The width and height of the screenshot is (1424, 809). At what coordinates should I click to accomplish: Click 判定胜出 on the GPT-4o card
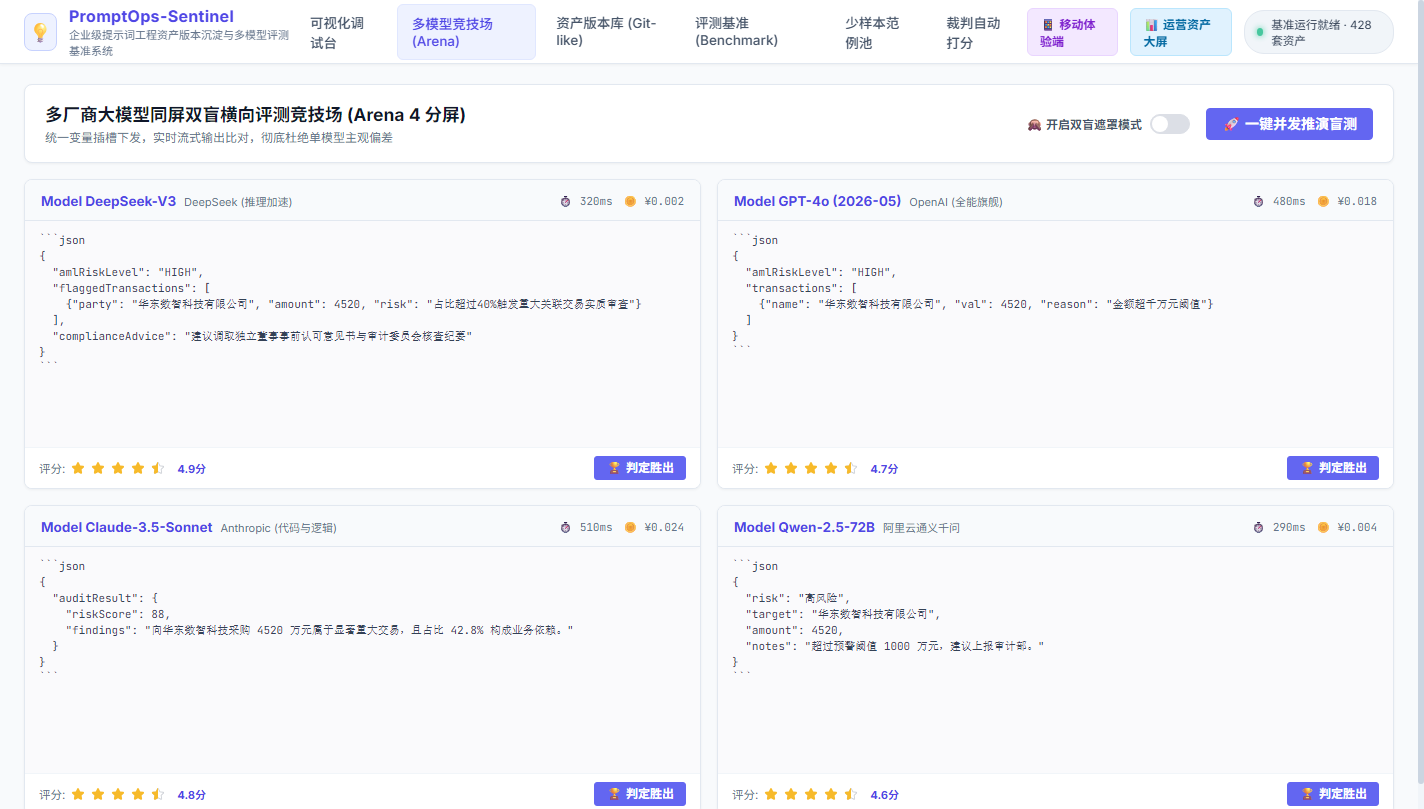point(1333,468)
